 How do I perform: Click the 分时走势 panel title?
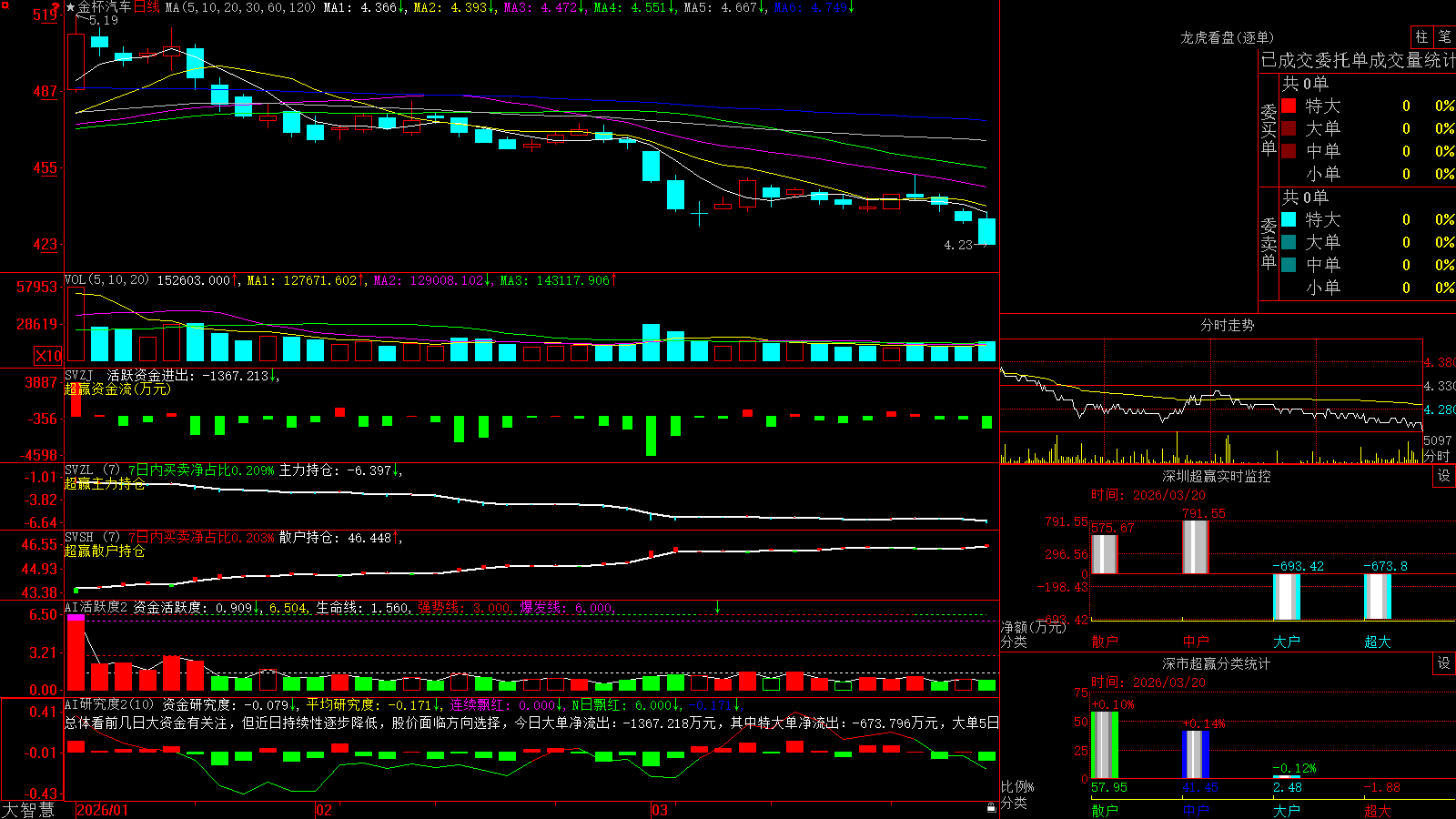click(1227, 325)
